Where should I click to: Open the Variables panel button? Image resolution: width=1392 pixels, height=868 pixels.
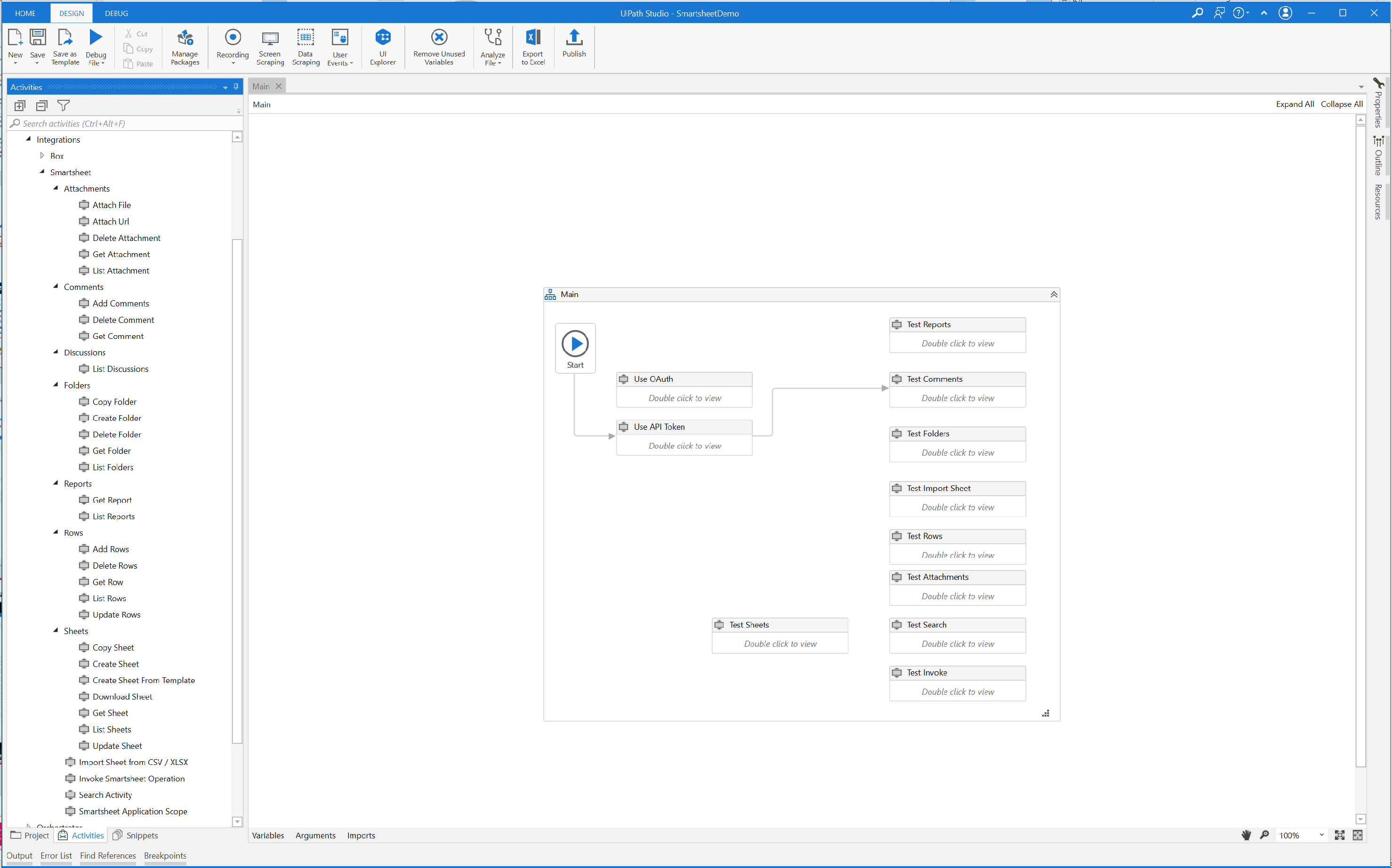pos(267,835)
